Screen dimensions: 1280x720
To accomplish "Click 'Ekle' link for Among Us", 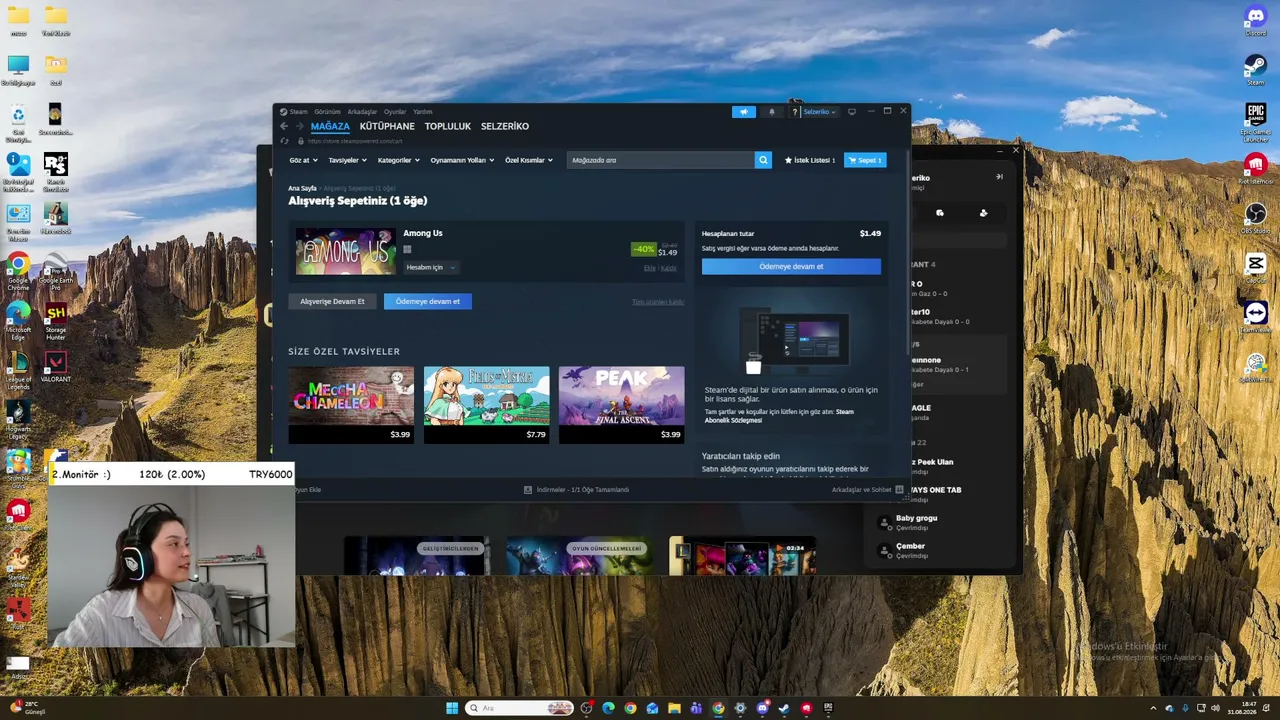I will tap(650, 268).
